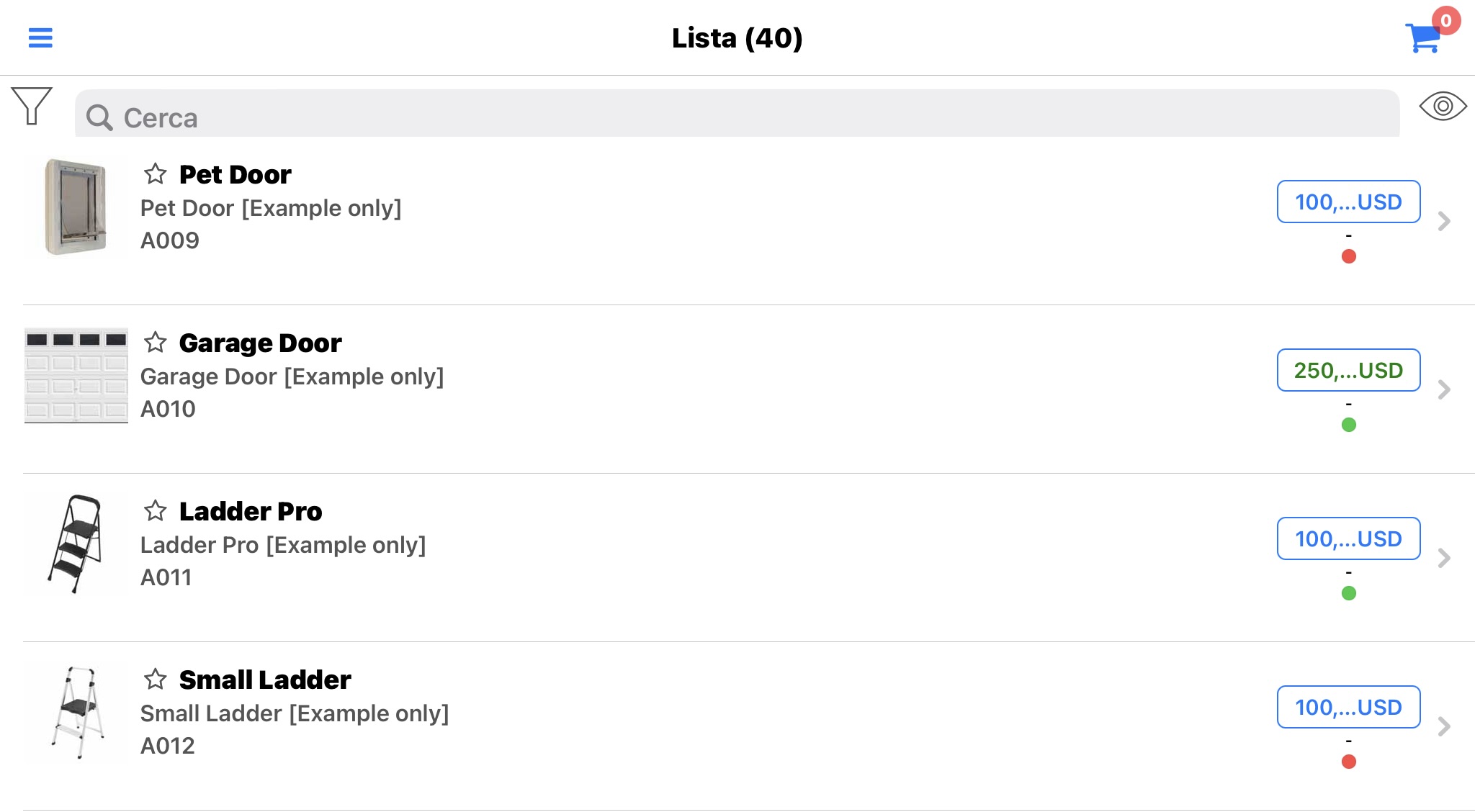Toggle the Small Ladder star
This screenshot has width=1475, height=812.
click(155, 679)
